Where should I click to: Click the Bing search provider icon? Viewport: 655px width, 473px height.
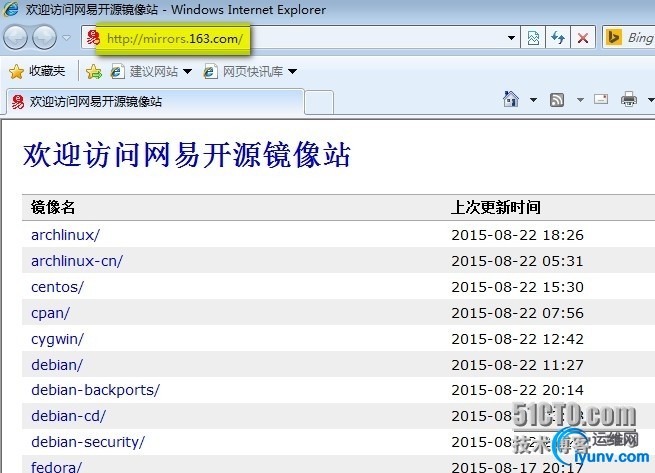coord(613,38)
